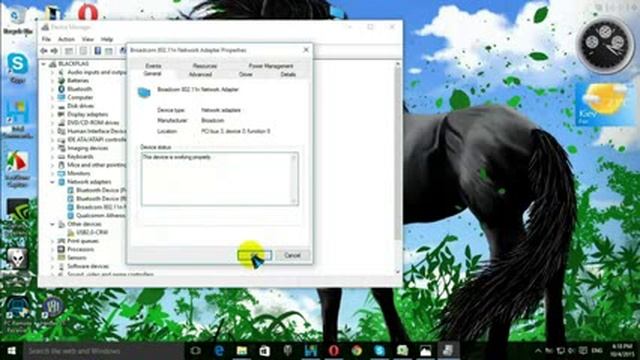Expand the Human Interface Devices category
The width and height of the screenshot is (640, 360).
(x=52, y=131)
